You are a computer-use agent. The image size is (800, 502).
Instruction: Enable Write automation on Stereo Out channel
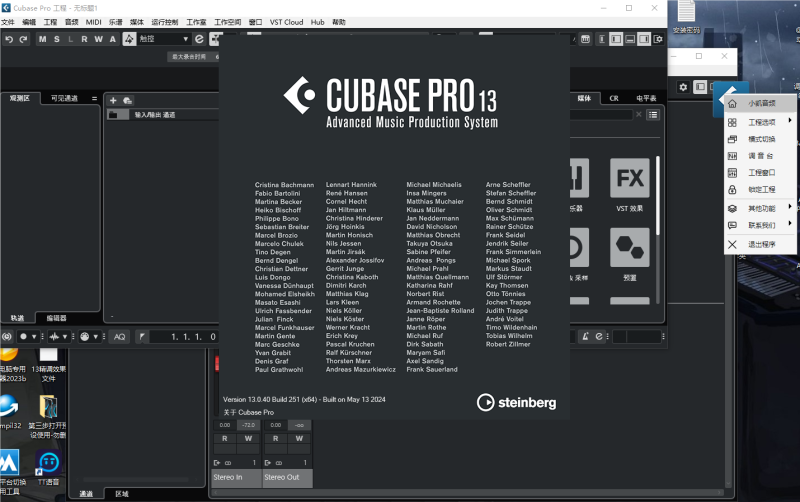tap(299, 438)
